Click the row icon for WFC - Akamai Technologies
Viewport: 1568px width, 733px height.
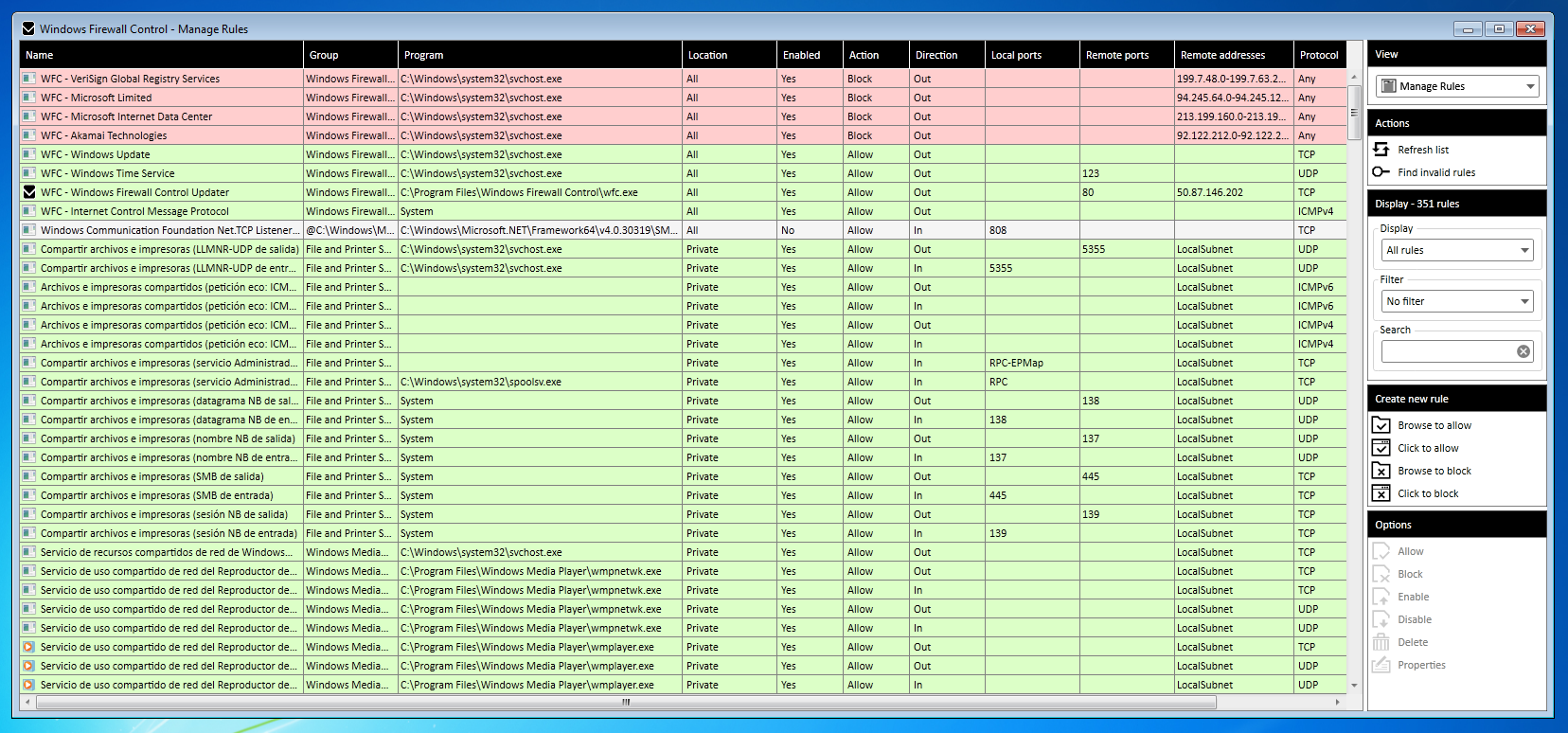coord(29,135)
